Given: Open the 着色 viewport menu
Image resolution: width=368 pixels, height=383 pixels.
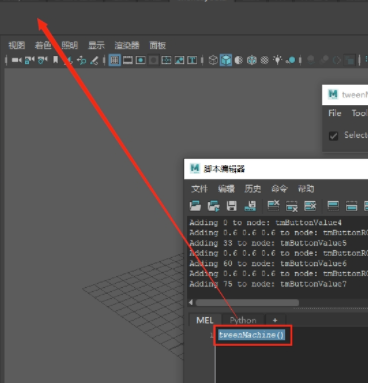Looking at the screenshot, I should coord(43,45).
